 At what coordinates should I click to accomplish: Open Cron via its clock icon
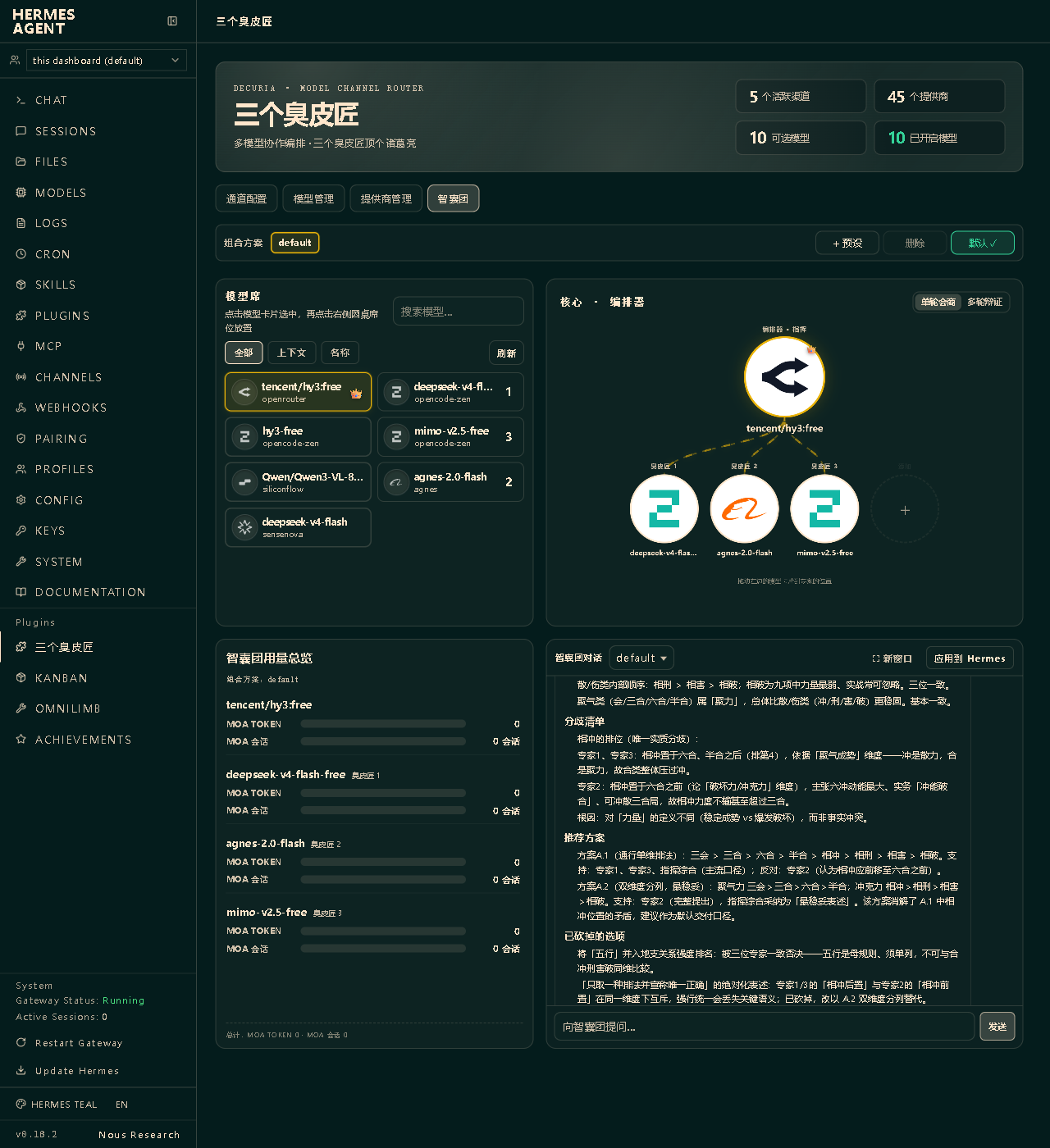(21, 254)
